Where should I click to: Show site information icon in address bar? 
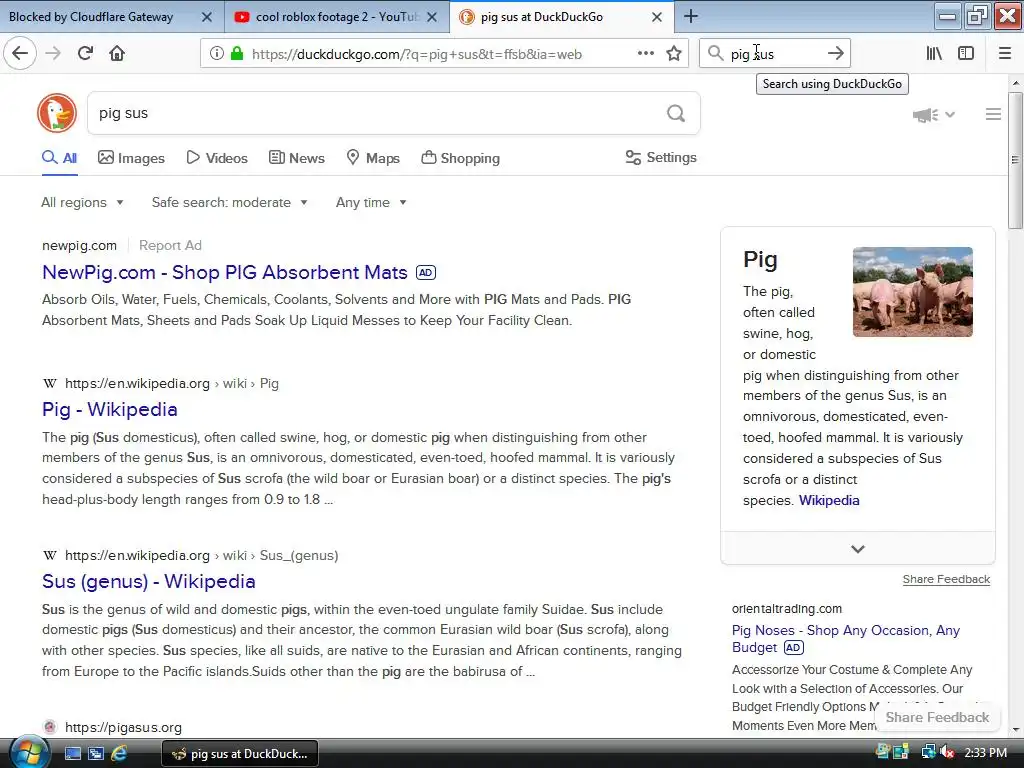(x=216, y=54)
